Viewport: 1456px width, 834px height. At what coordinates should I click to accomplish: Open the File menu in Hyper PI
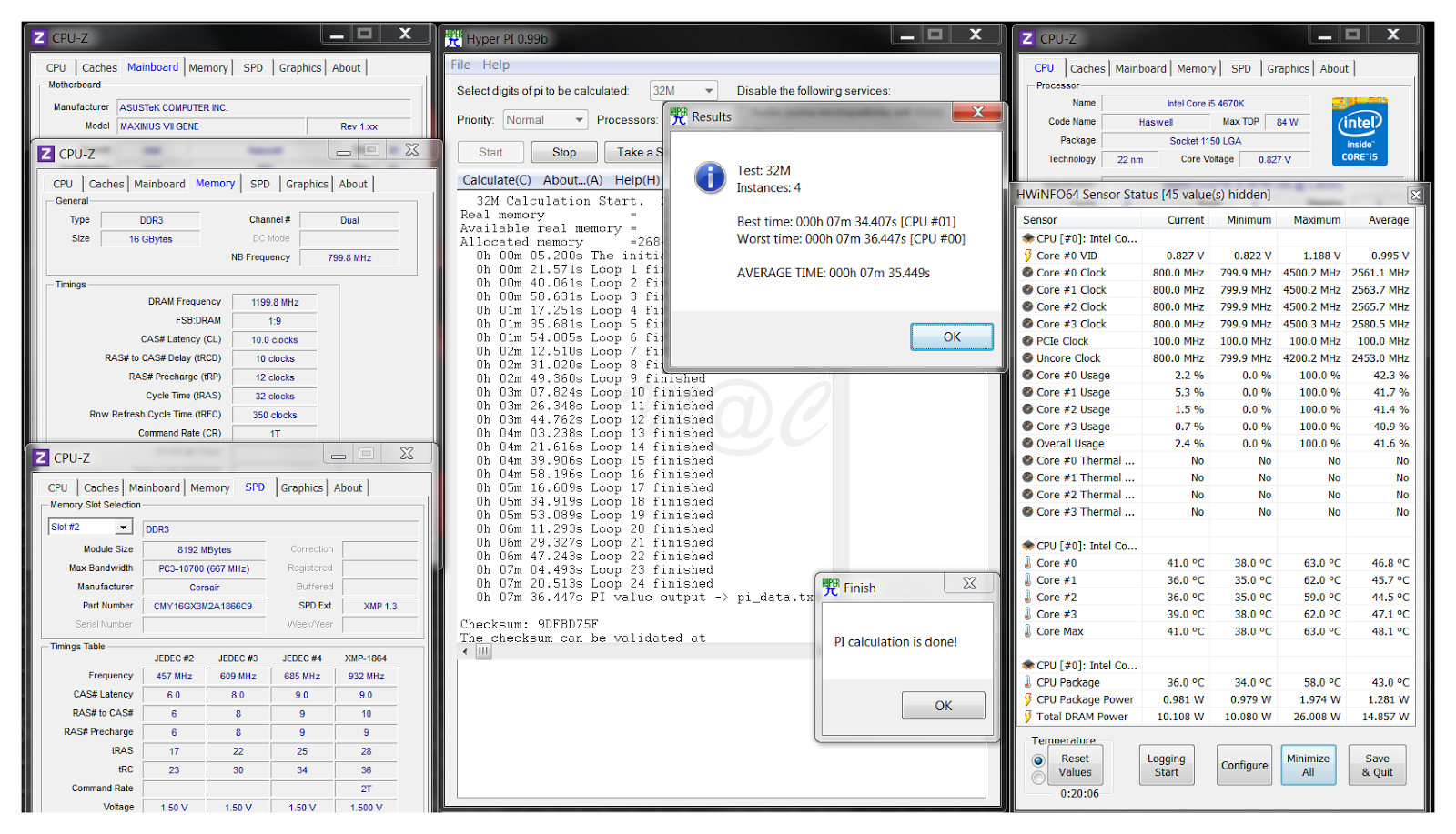460,65
